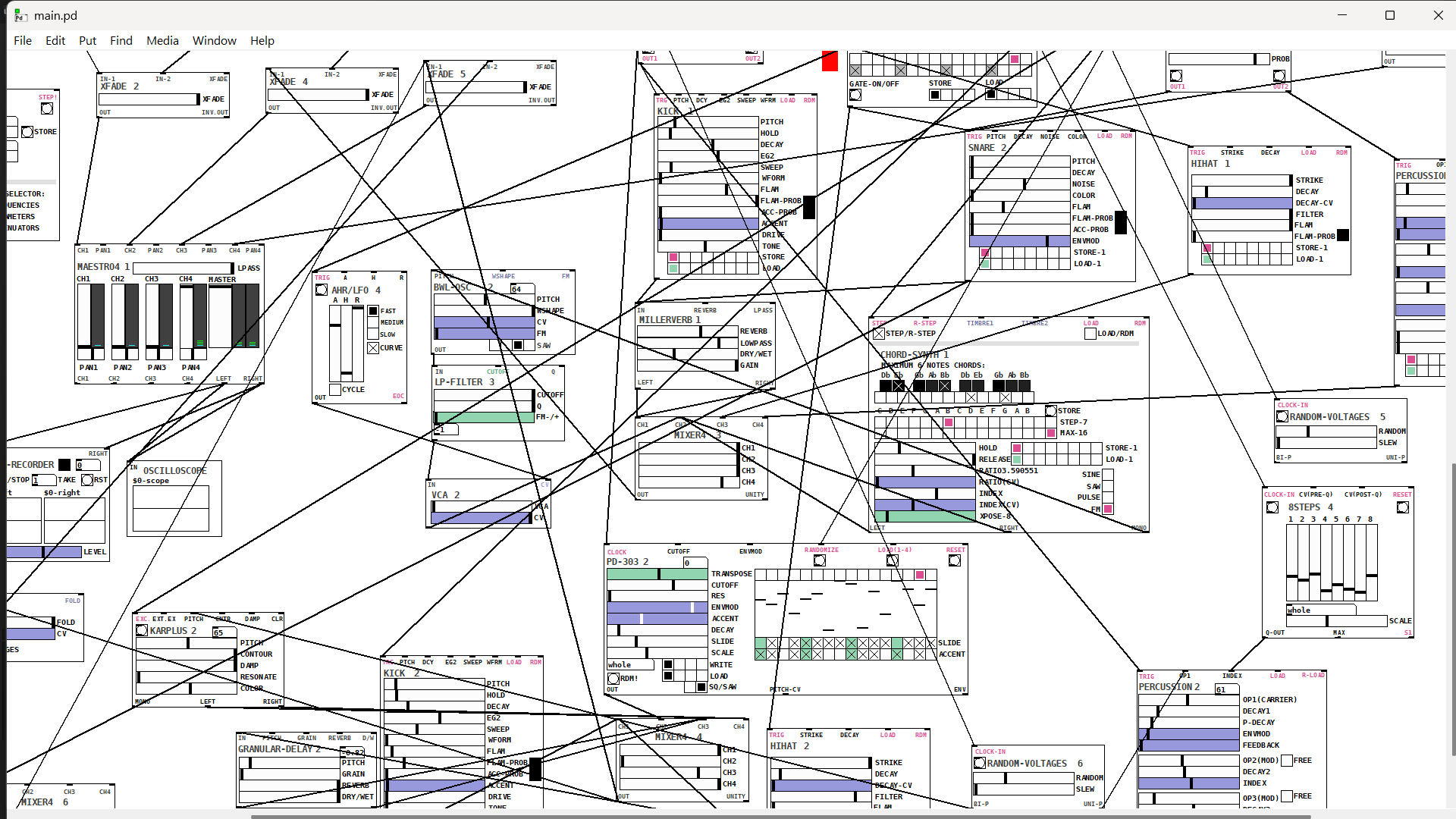Click the CHORD-SYNTH STORE bang

pos(1051,411)
